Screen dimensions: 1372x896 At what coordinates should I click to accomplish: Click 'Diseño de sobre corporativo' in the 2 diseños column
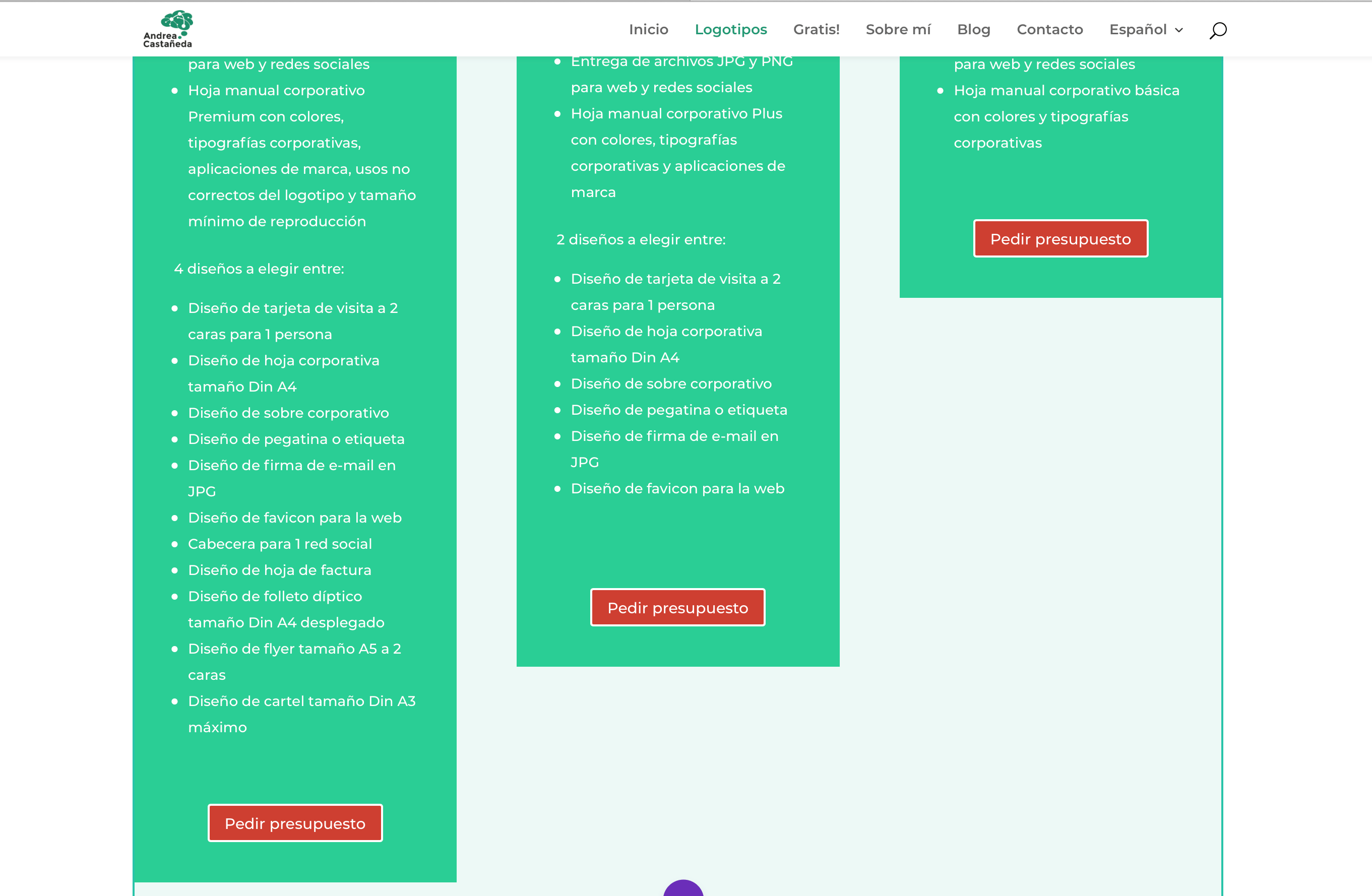coord(671,383)
